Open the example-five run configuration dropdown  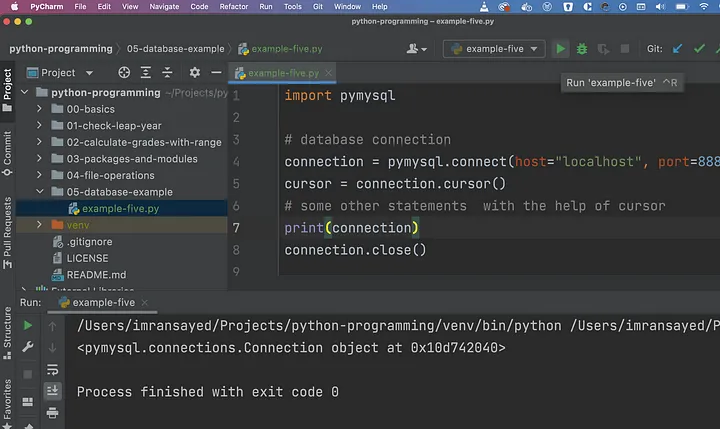[x=494, y=49]
